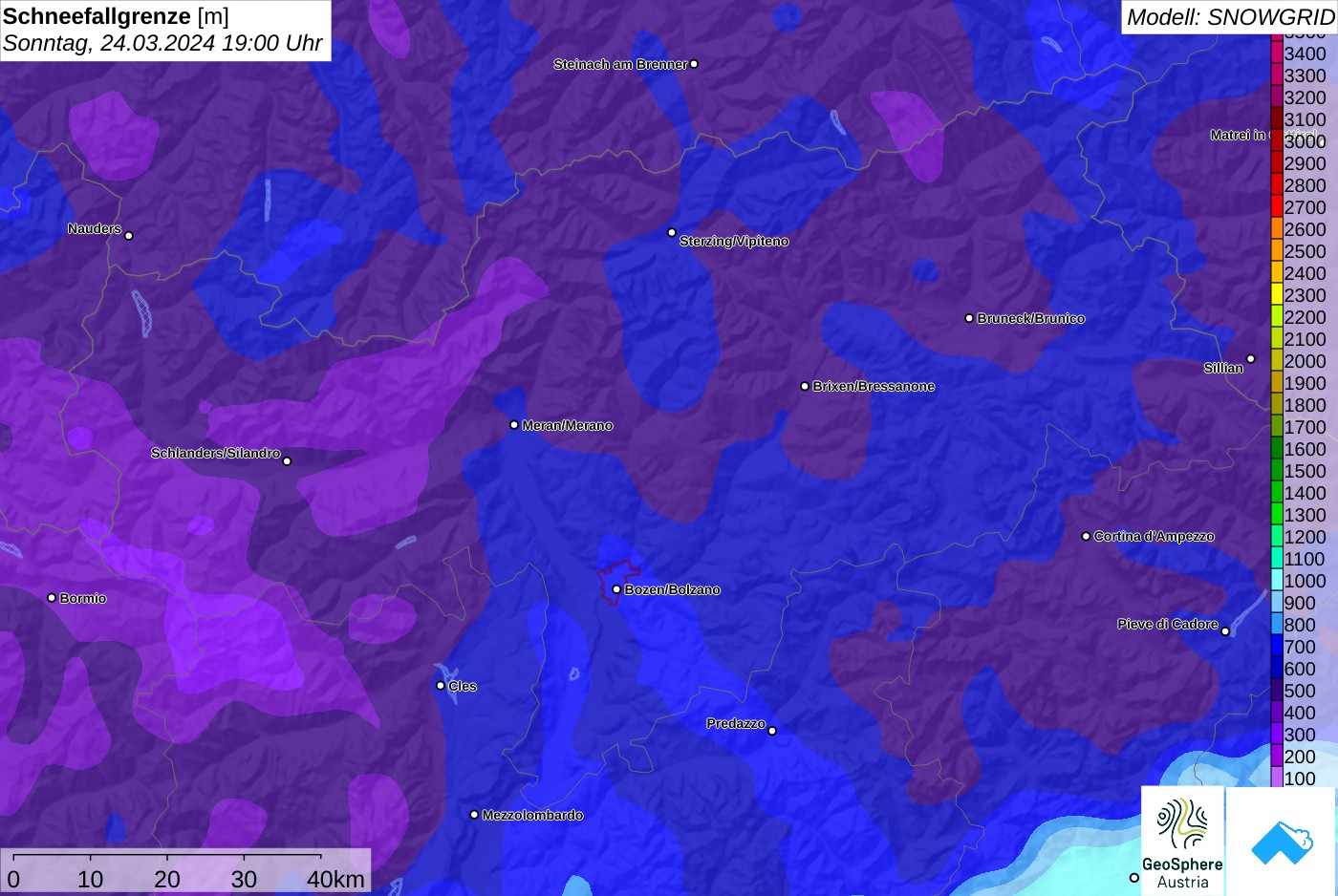
Task: Click the 0 label on scale bar
Action: [x=13, y=880]
